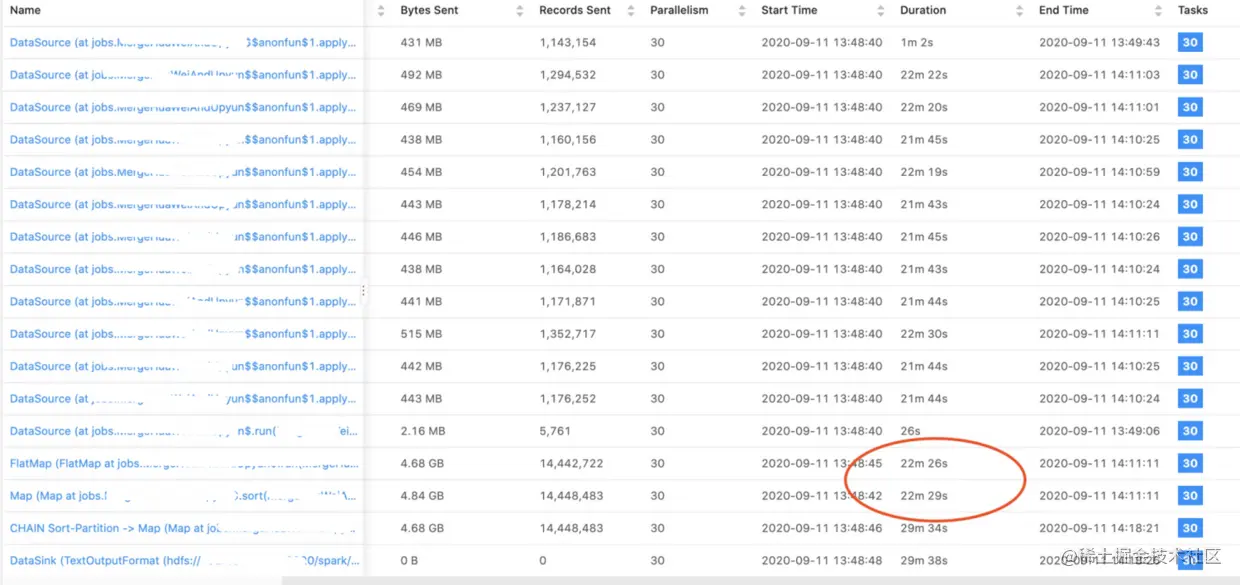The image size is (1240, 585).
Task: Sort by Parallelism using its sort arrows
Action: point(742,11)
